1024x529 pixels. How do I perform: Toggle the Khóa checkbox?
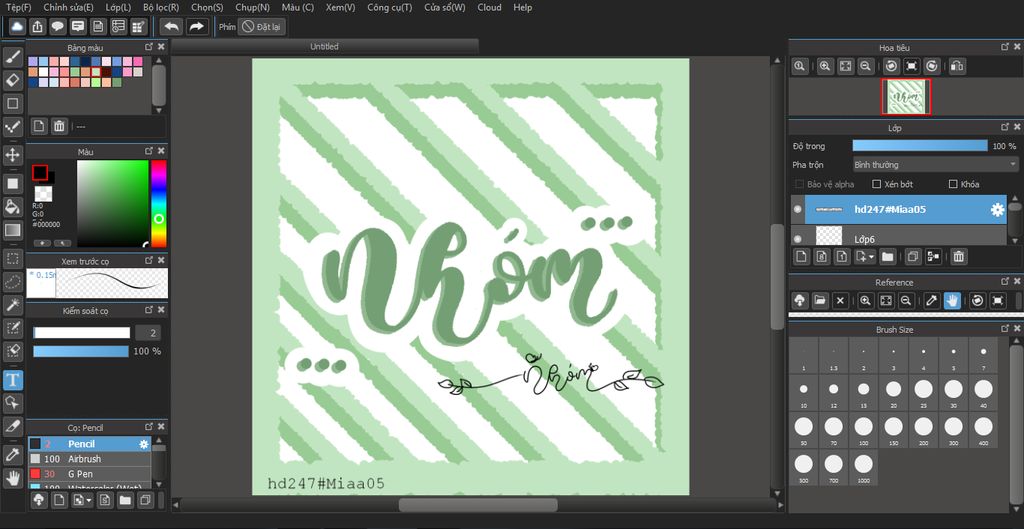[953, 184]
